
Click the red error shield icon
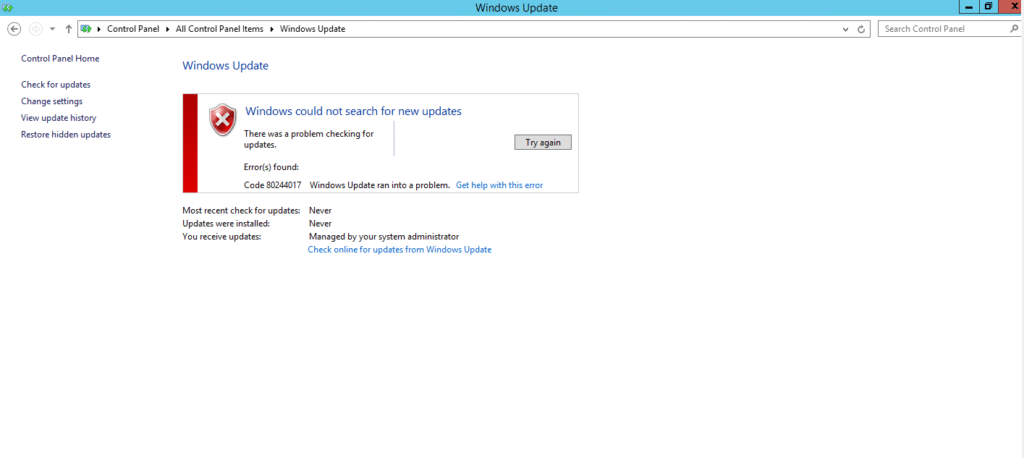click(x=223, y=120)
